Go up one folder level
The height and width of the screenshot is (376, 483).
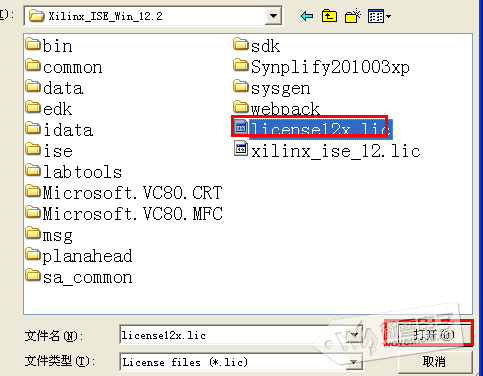coord(329,16)
